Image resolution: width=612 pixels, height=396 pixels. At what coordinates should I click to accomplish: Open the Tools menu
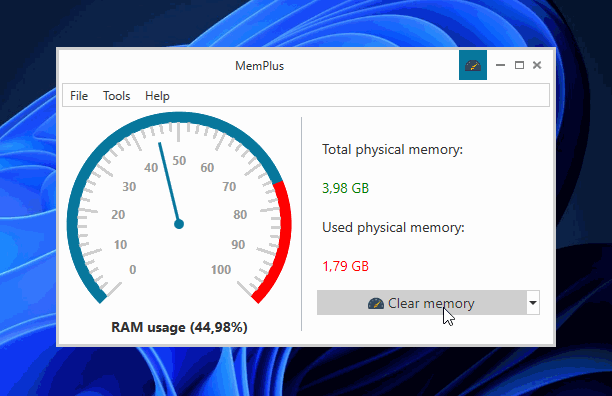116,96
